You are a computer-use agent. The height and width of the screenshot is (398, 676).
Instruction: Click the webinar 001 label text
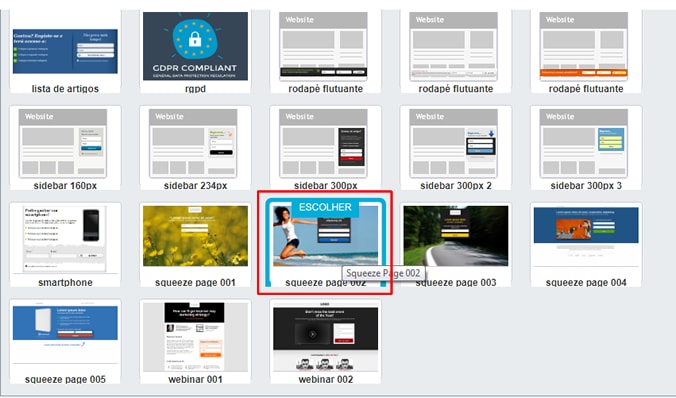point(195,379)
